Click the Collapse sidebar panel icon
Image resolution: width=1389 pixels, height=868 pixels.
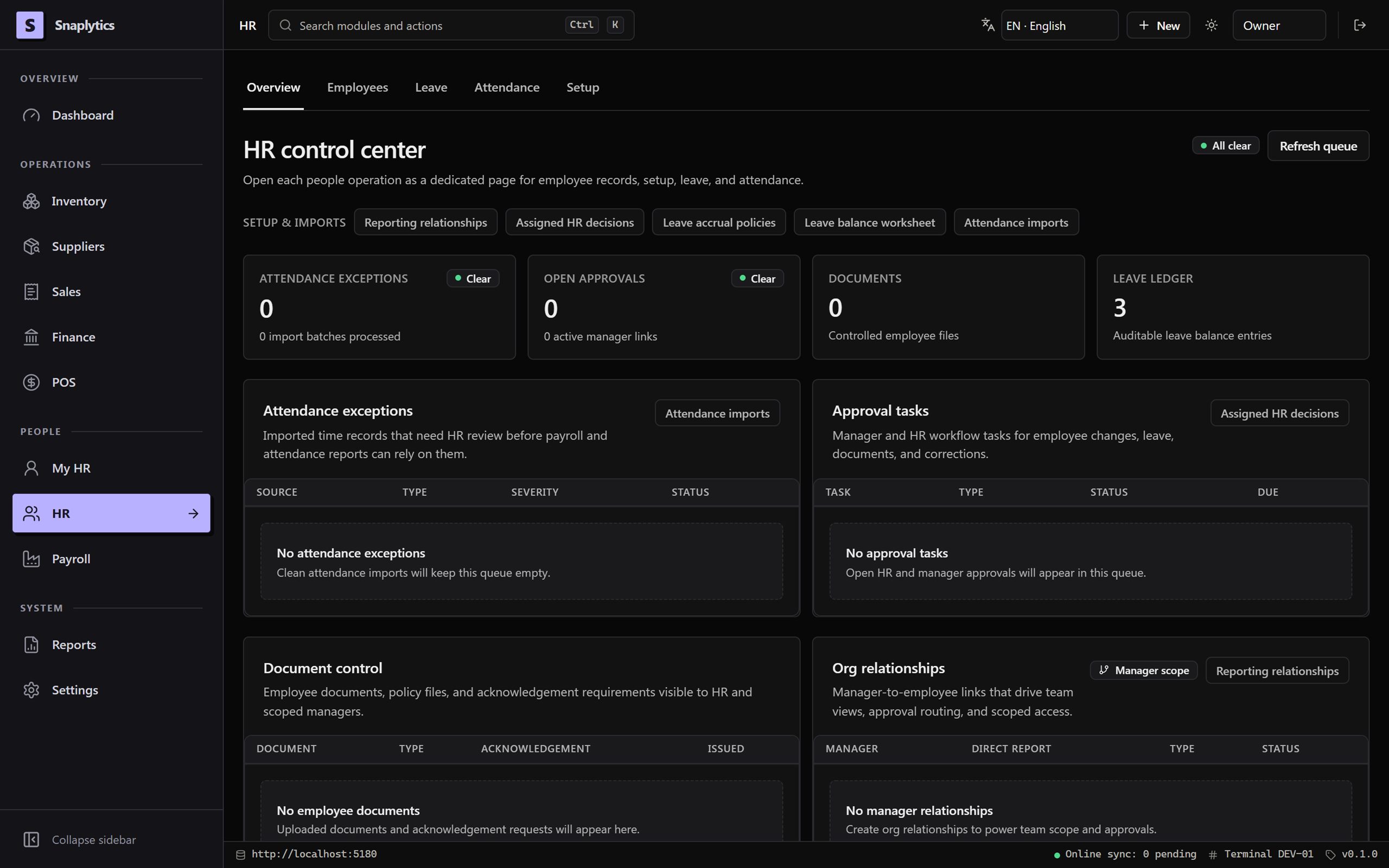click(x=31, y=840)
